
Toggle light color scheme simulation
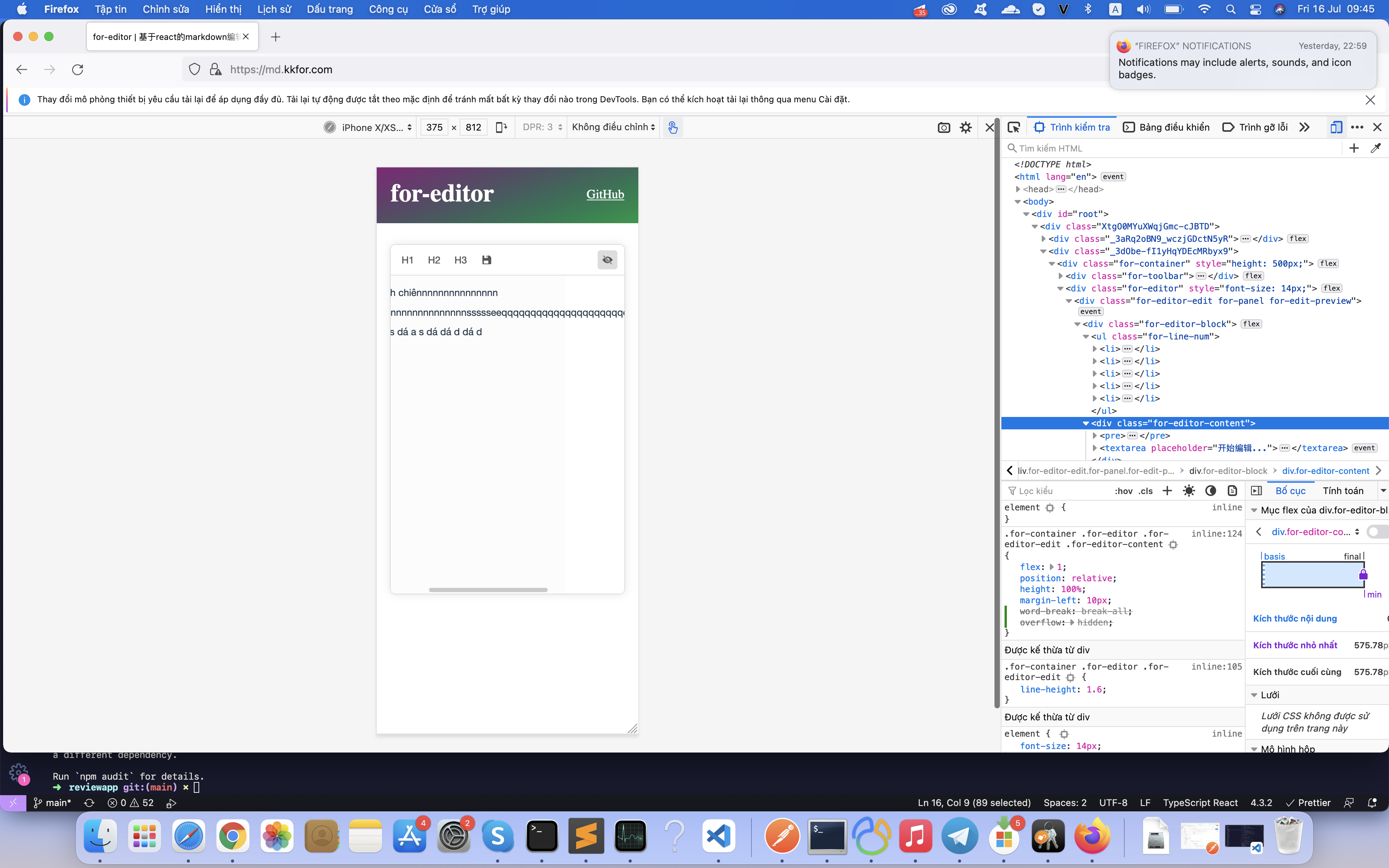pos(1189,491)
